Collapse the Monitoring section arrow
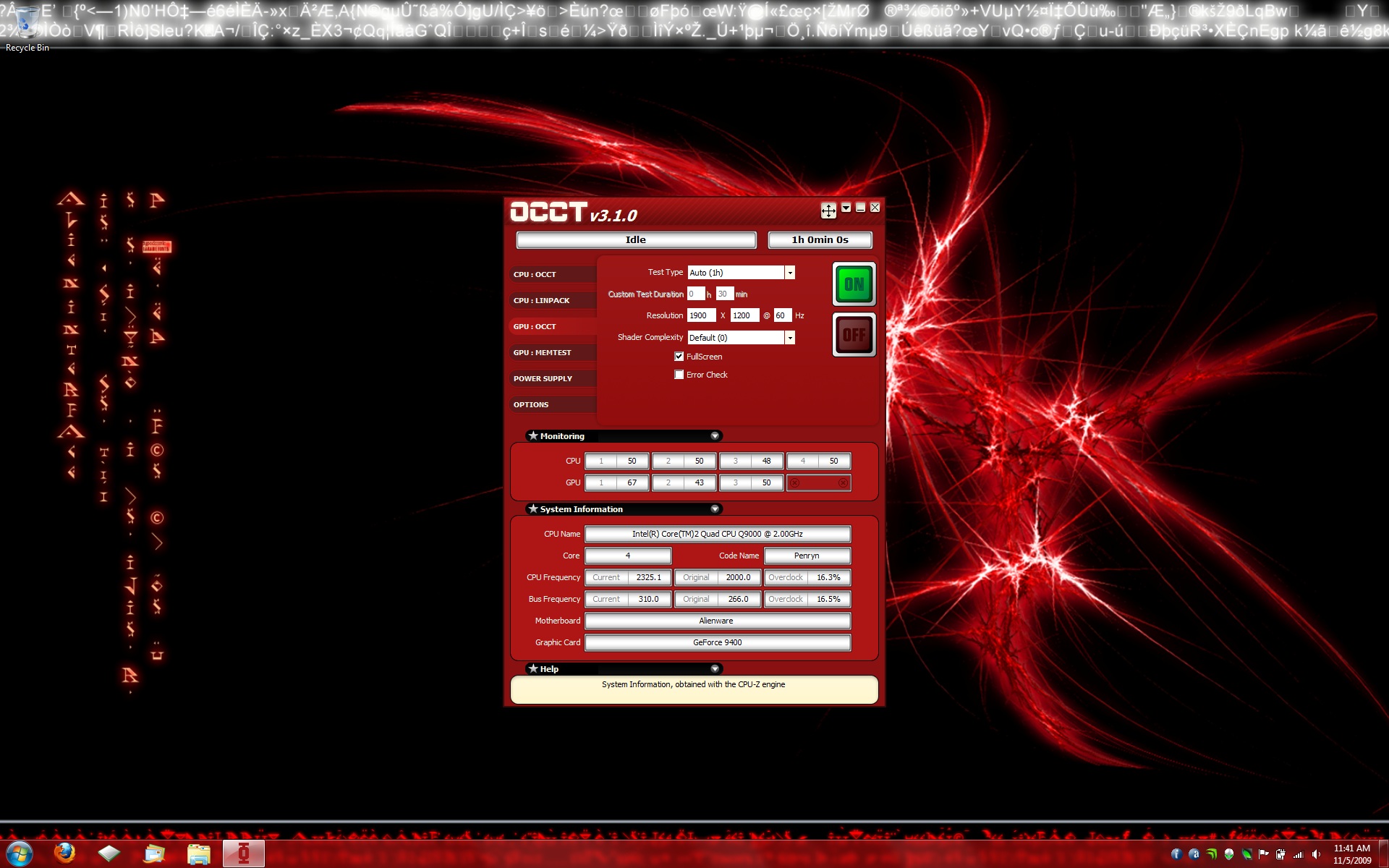The image size is (1389, 868). tap(715, 436)
